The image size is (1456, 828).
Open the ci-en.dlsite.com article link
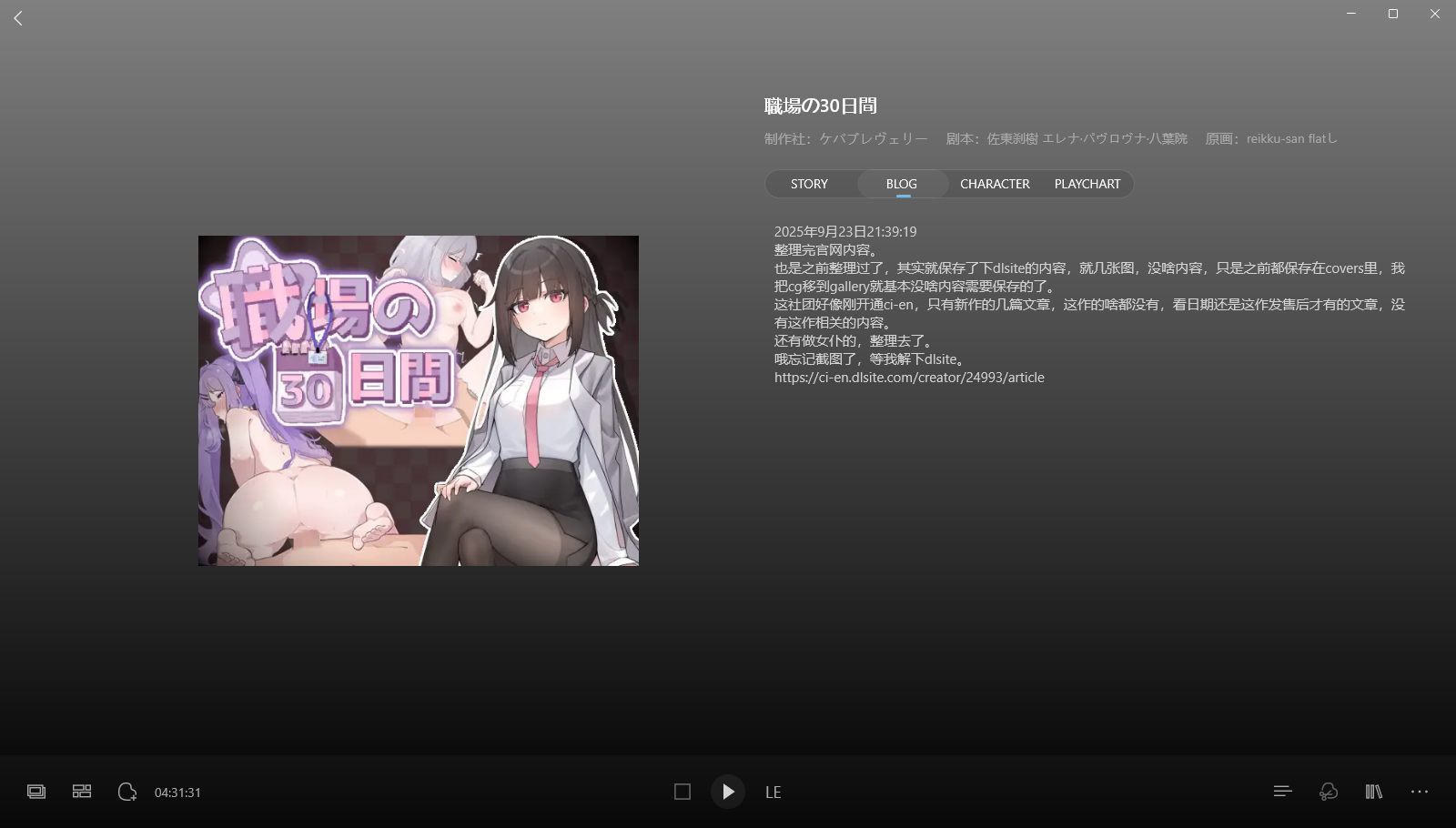pos(909,377)
